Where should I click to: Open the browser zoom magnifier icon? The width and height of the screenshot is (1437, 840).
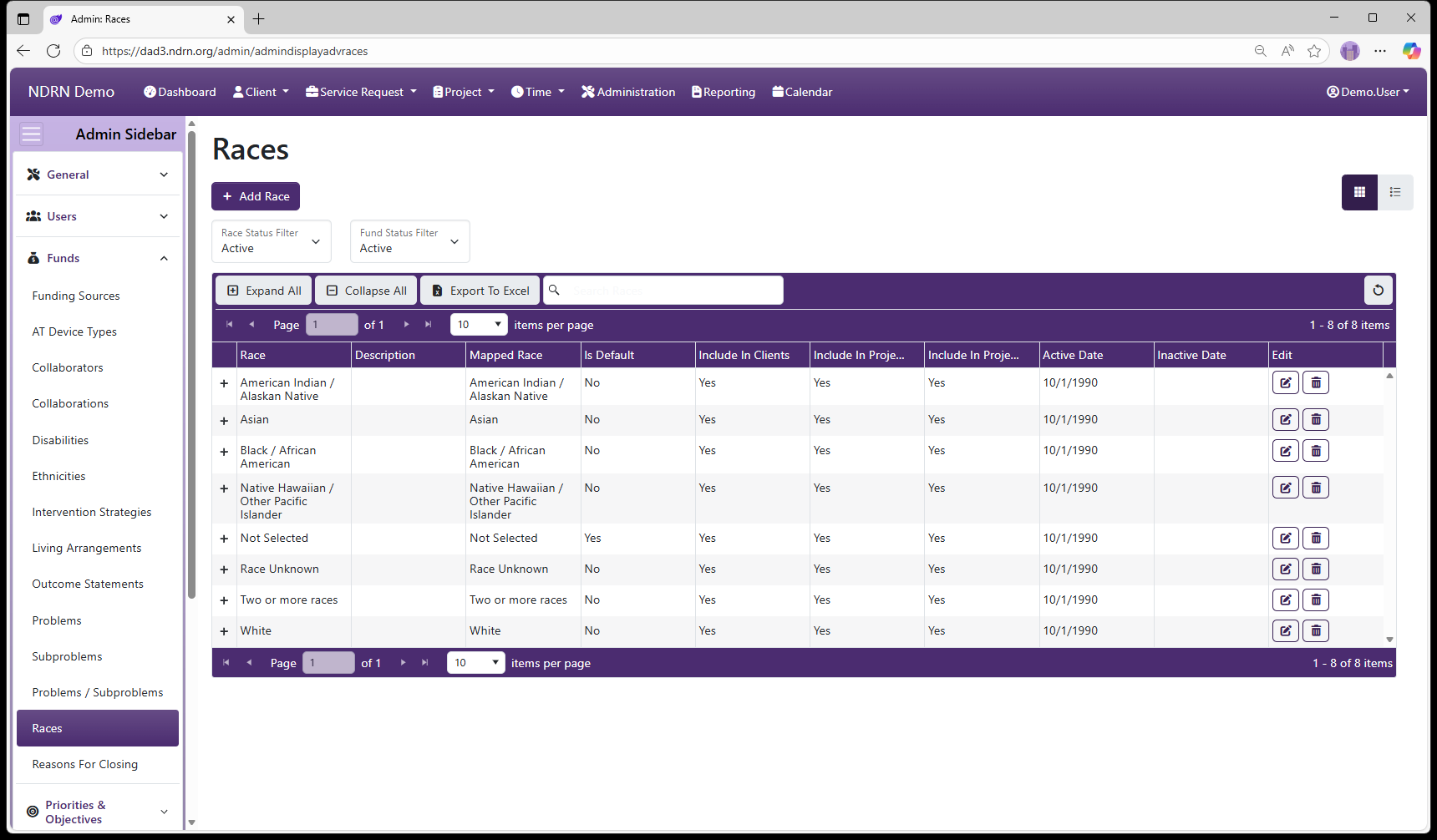pos(1260,51)
